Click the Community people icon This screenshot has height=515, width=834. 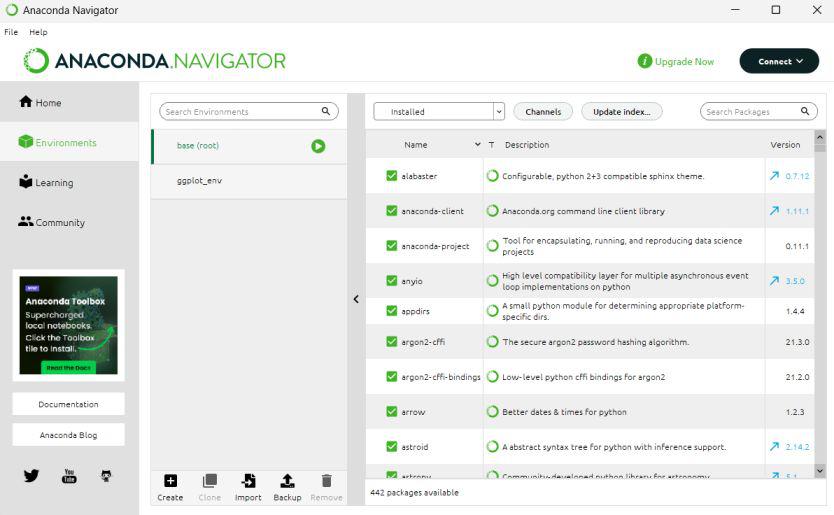(26, 221)
